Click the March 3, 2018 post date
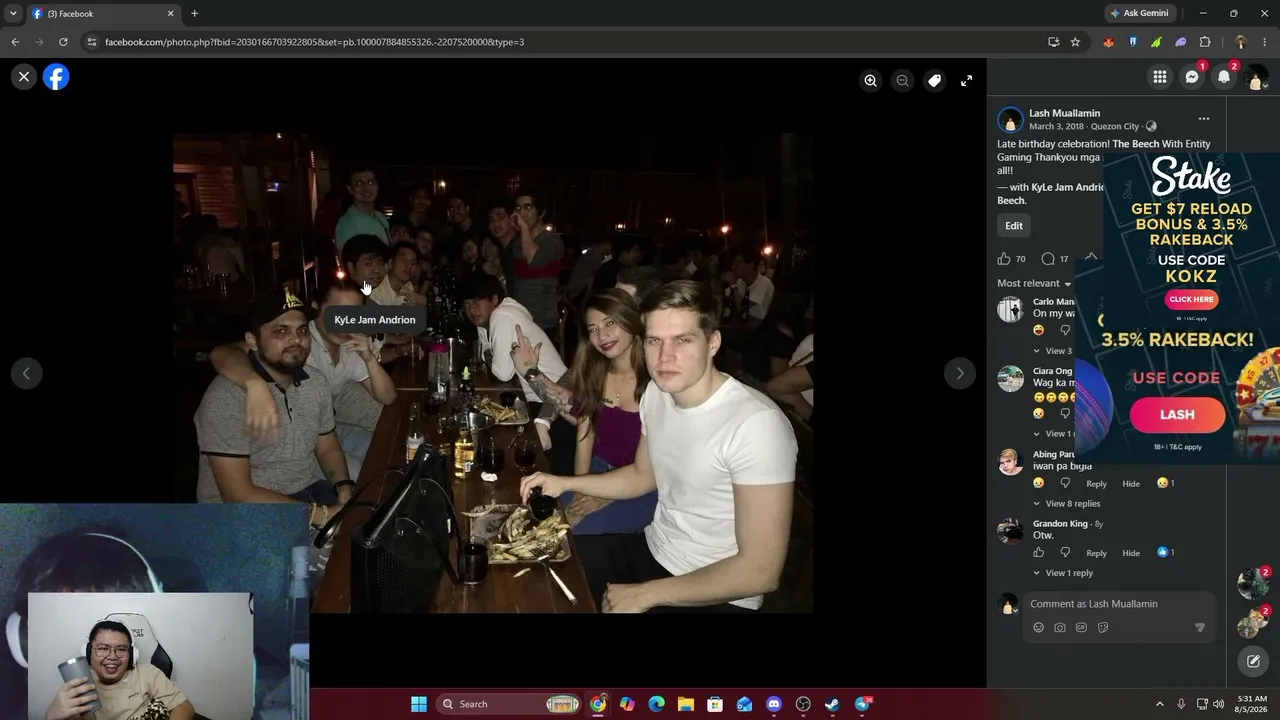1280x720 pixels. [x=1056, y=127]
